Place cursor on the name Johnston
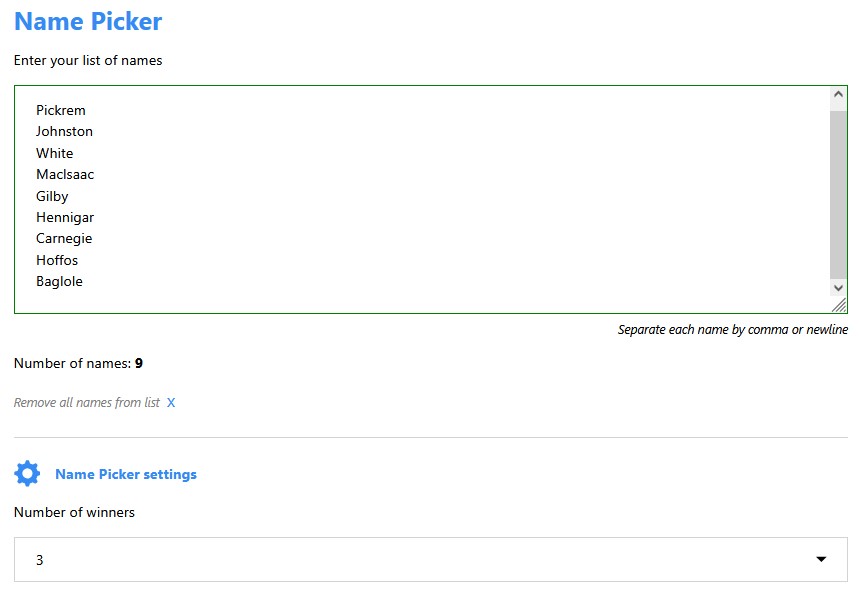 64,131
